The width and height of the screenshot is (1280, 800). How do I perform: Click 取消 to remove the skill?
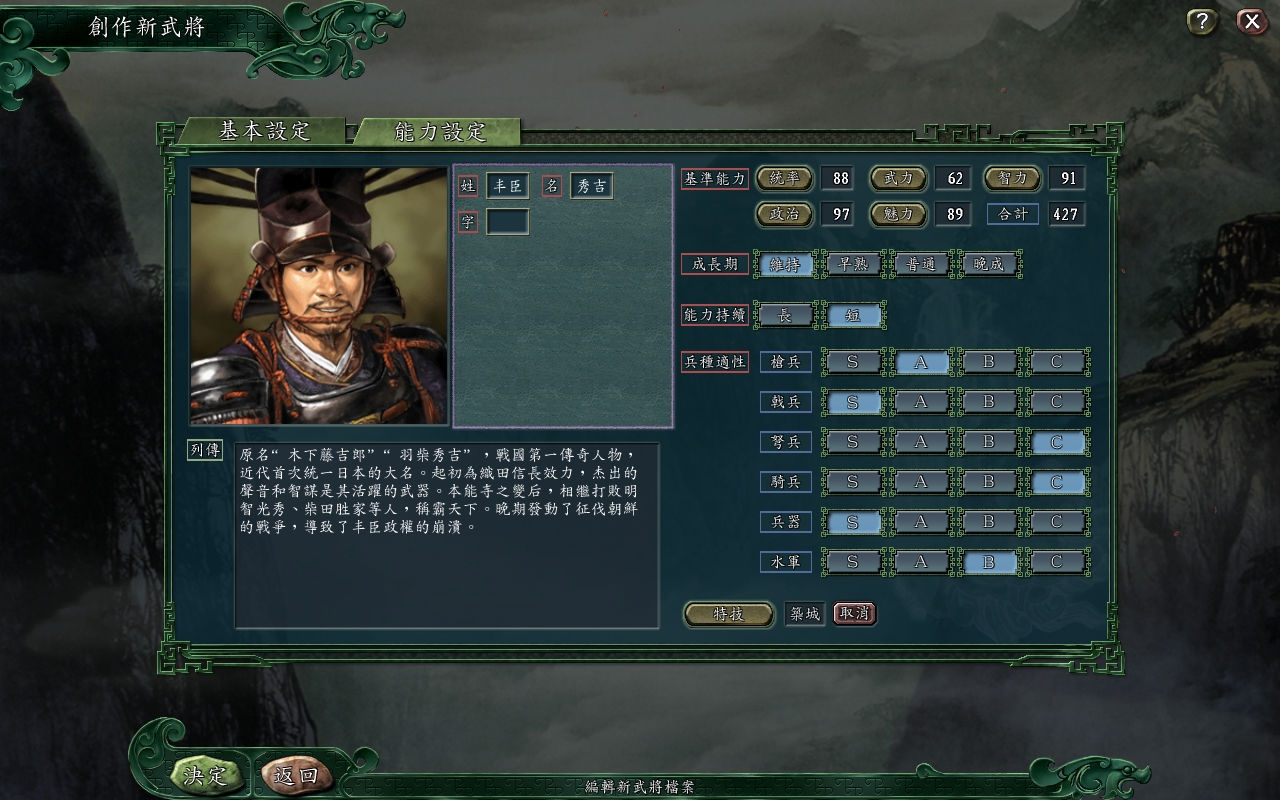tap(855, 613)
